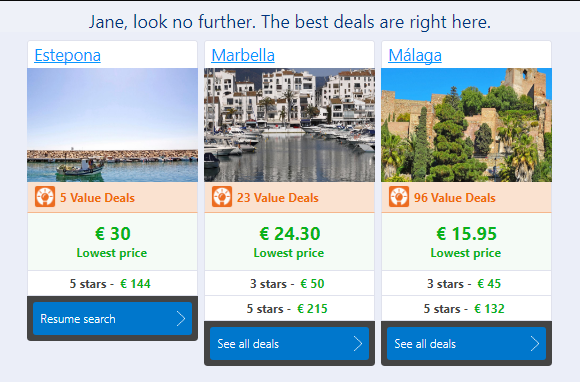Viewport: 580px width, 382px height.
Task: Open the Estepona destination link
Action: click(67, 55)
